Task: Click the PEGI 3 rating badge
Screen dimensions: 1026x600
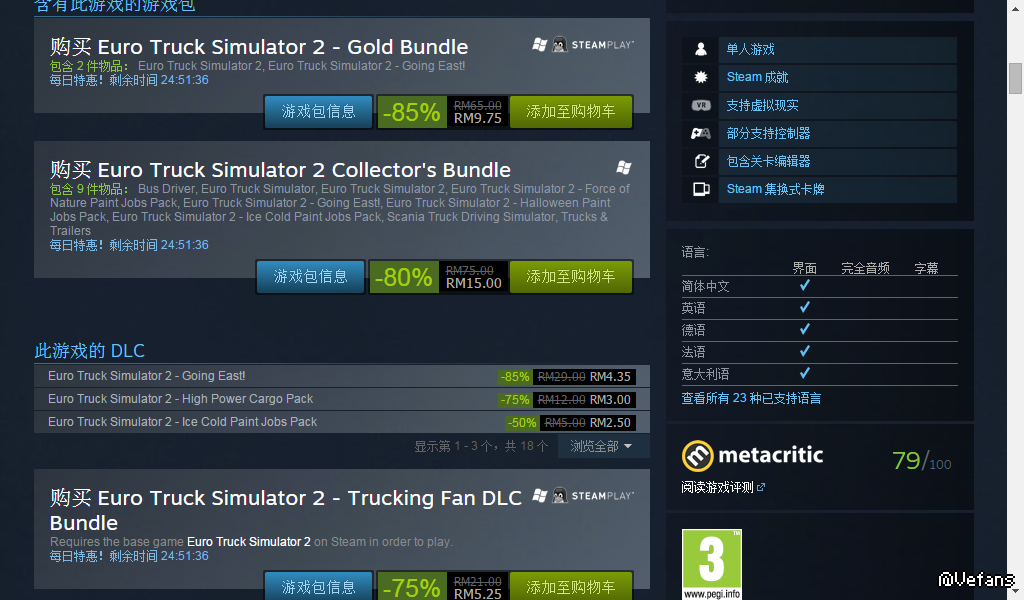Action: pyautogui.click(x=712, y=564)
